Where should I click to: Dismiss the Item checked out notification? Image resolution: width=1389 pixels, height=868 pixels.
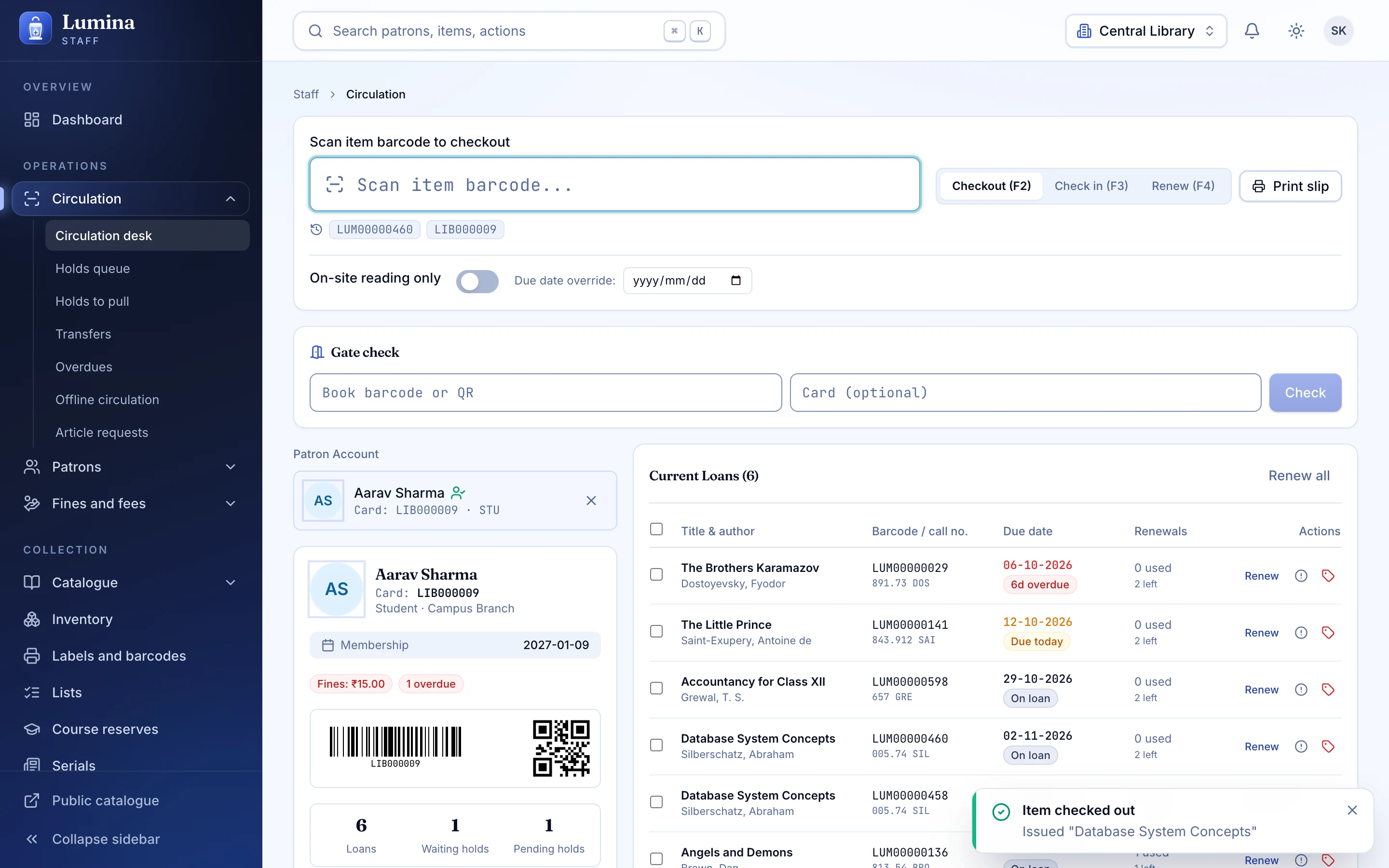tap(1352, 810)
